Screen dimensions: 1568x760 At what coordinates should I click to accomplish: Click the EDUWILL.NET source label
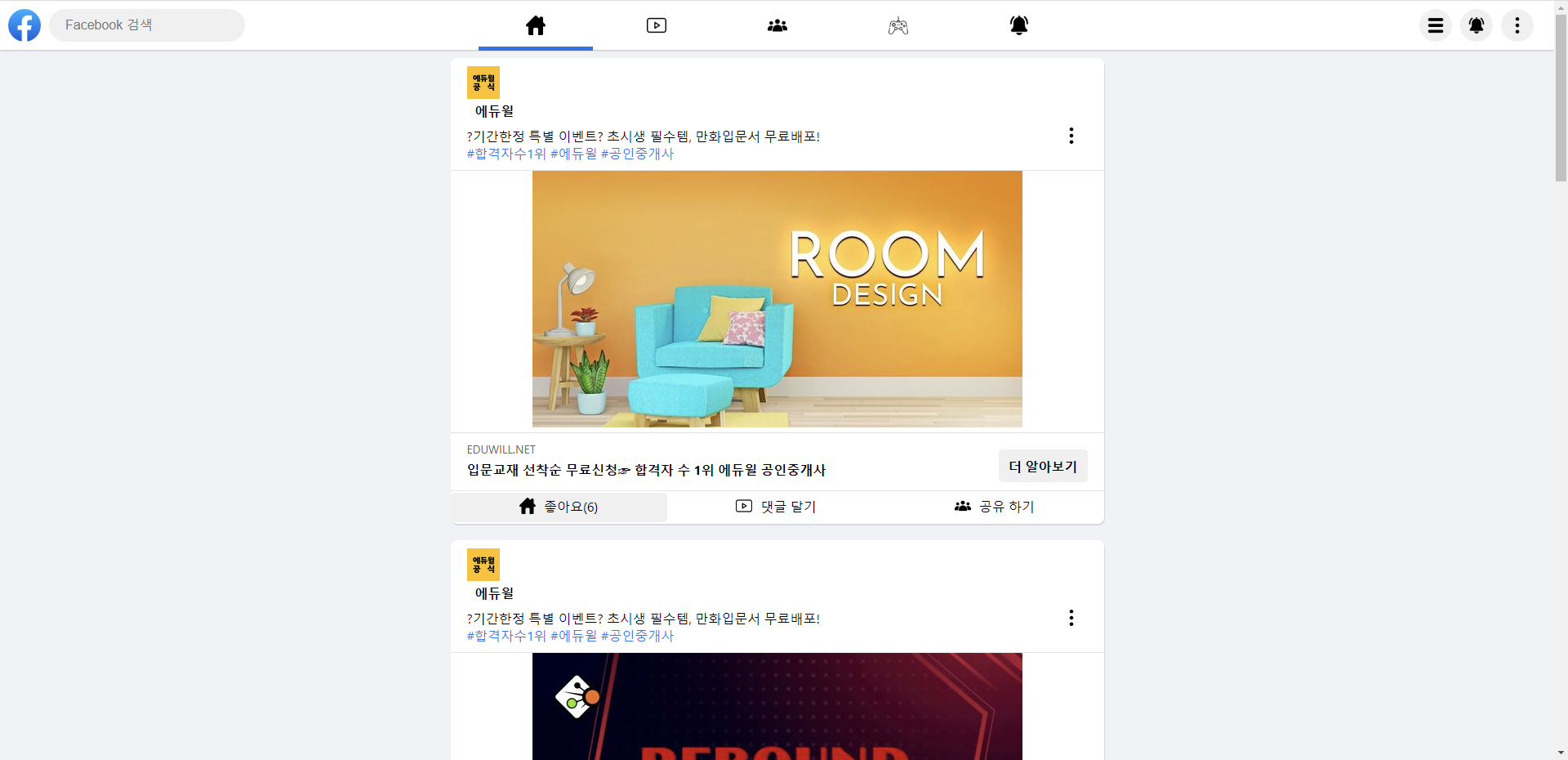(x=501, y=449)
